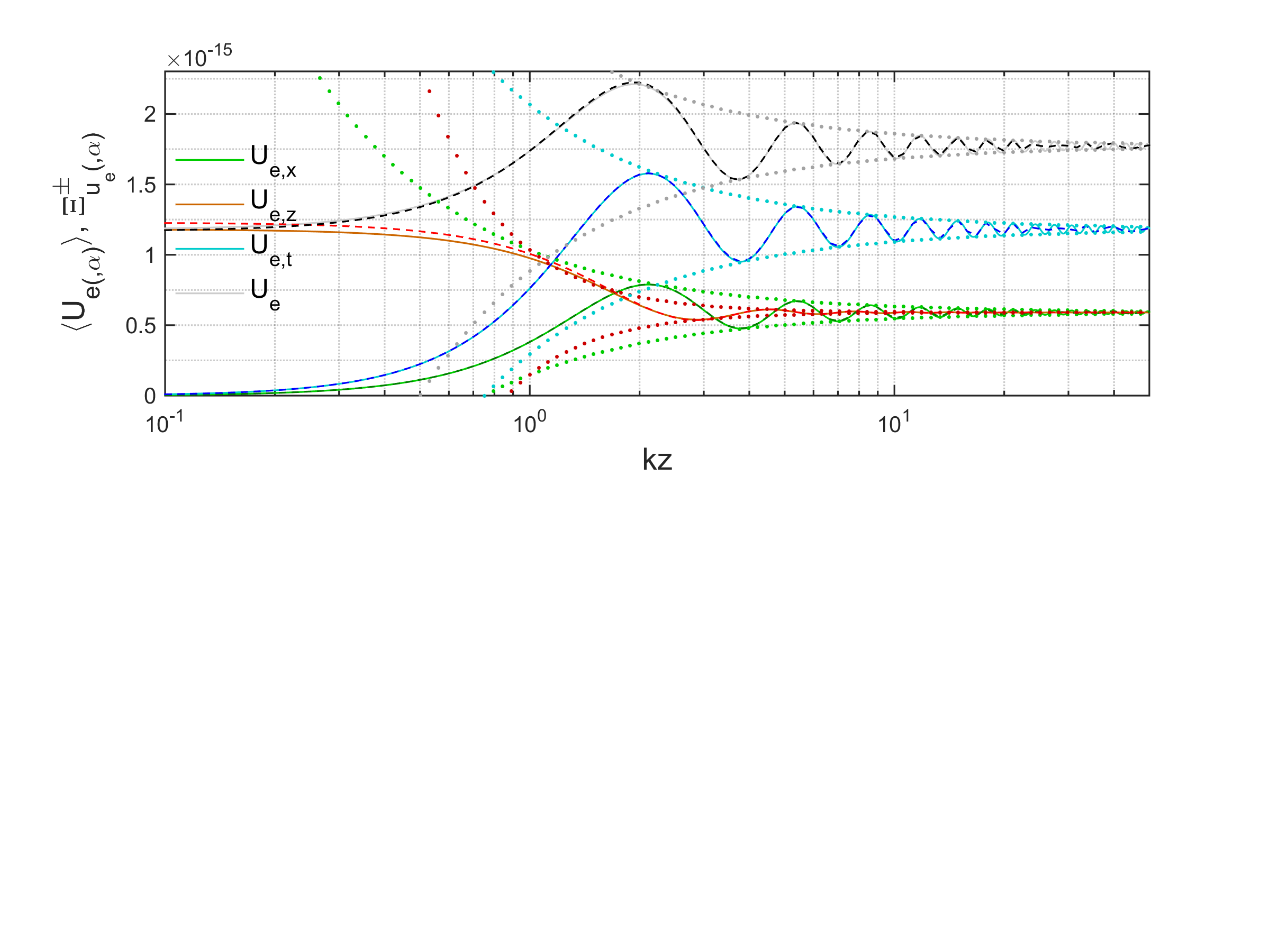Click the cyan U e,t legend line sample
The width and height of the screenshot is (1270, 952).
[x=210, y=249]
